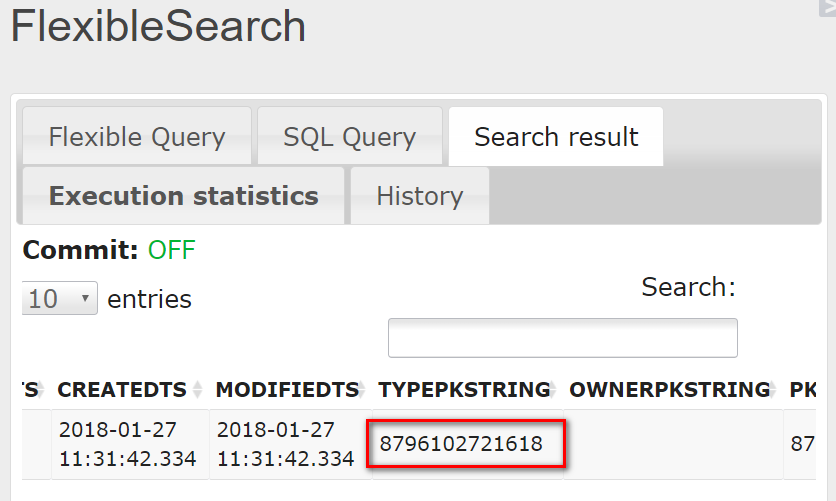Click sort arrows icon next to CREATEDTS
The image size is (836, 501).
(198, 390)
